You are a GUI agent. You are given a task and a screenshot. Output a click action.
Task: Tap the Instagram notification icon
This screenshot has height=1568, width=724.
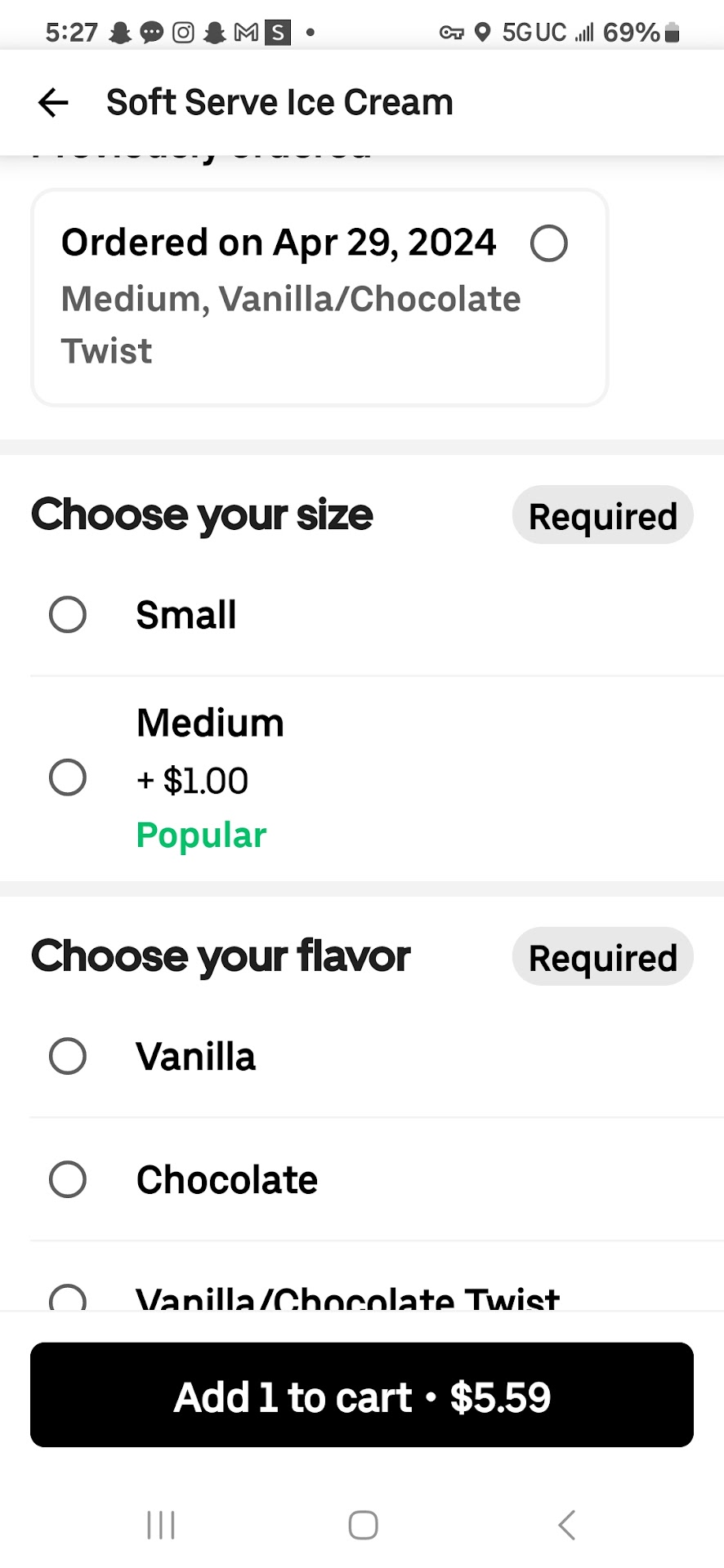(x=184, y=33)
